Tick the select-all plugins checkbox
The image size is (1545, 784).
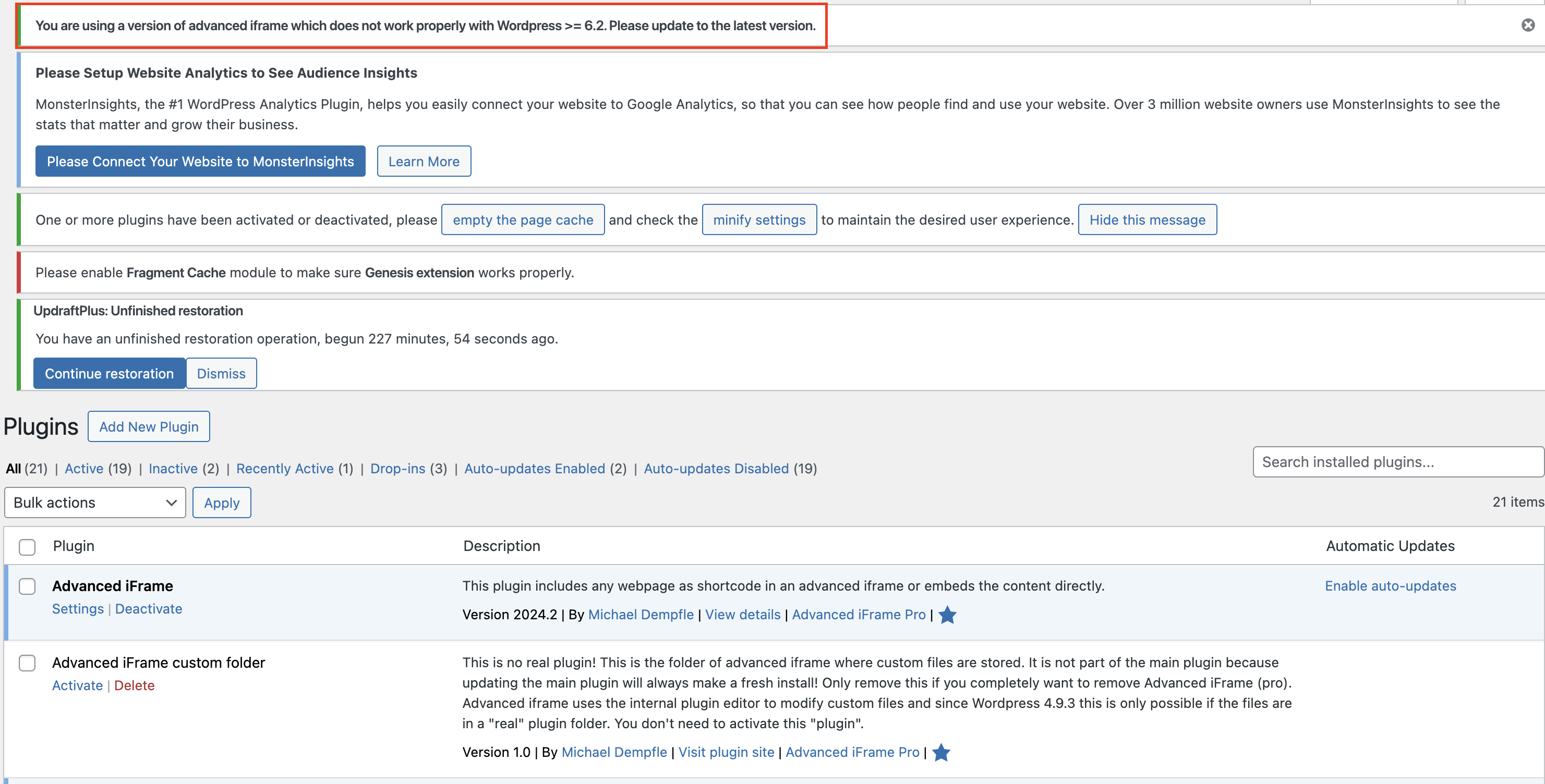click(x=27, y=547)
